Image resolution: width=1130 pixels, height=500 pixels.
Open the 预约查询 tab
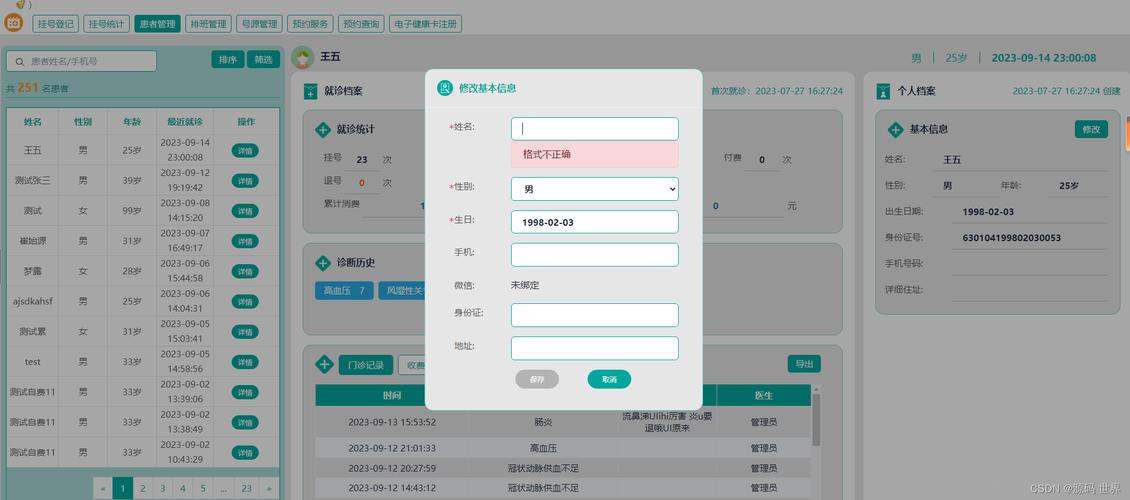[x=361, y=24]
